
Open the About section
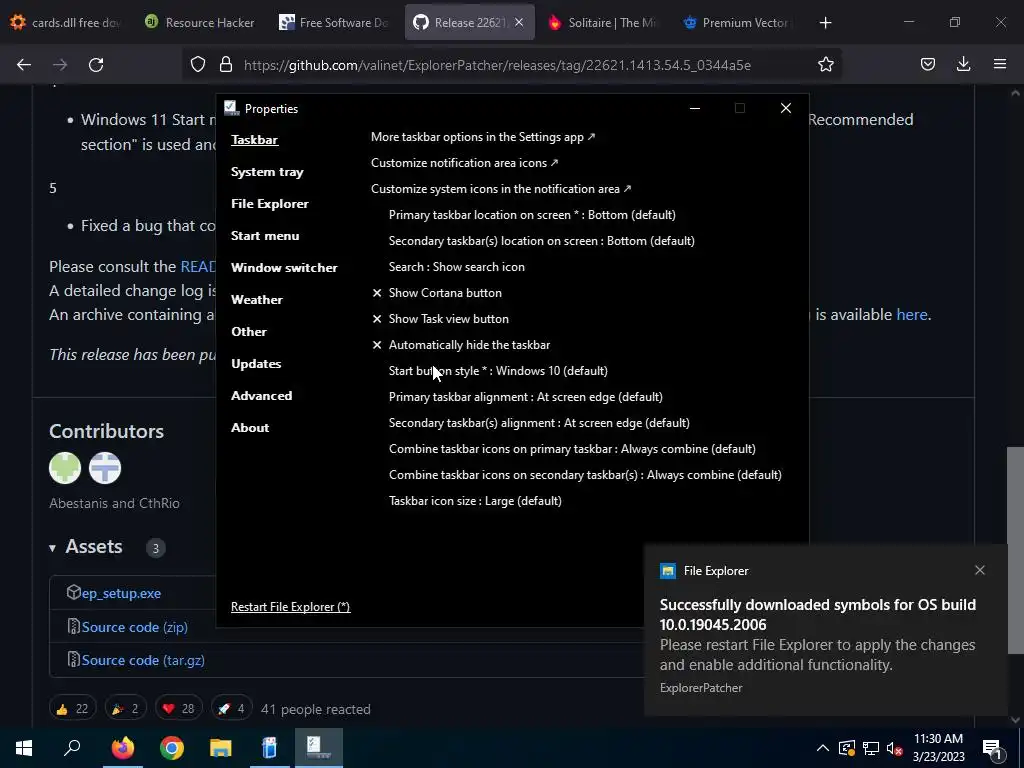click(250, 428)
